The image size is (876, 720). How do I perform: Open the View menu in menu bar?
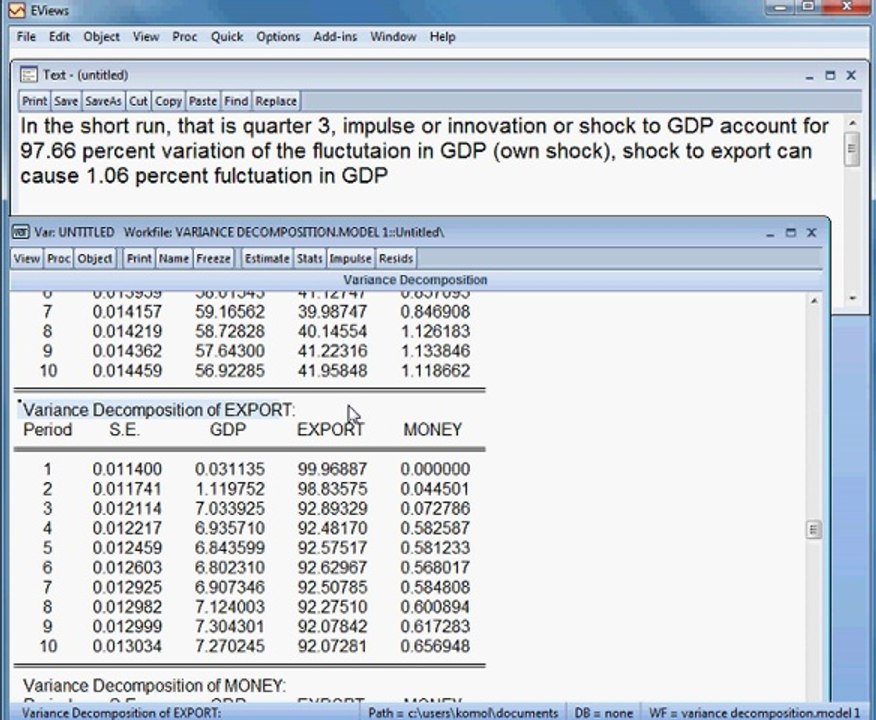pos(146,37)
